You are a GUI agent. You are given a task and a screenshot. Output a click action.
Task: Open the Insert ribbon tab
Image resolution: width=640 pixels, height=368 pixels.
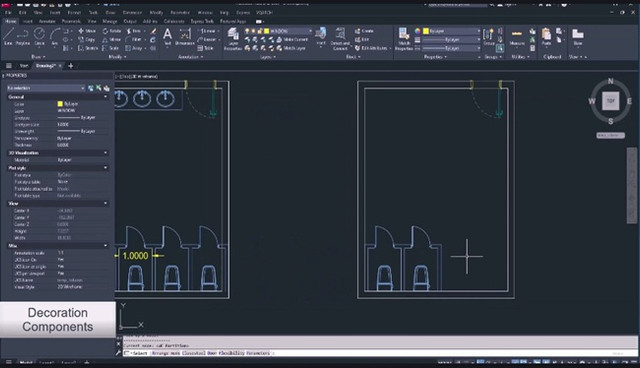coord(28,21)
